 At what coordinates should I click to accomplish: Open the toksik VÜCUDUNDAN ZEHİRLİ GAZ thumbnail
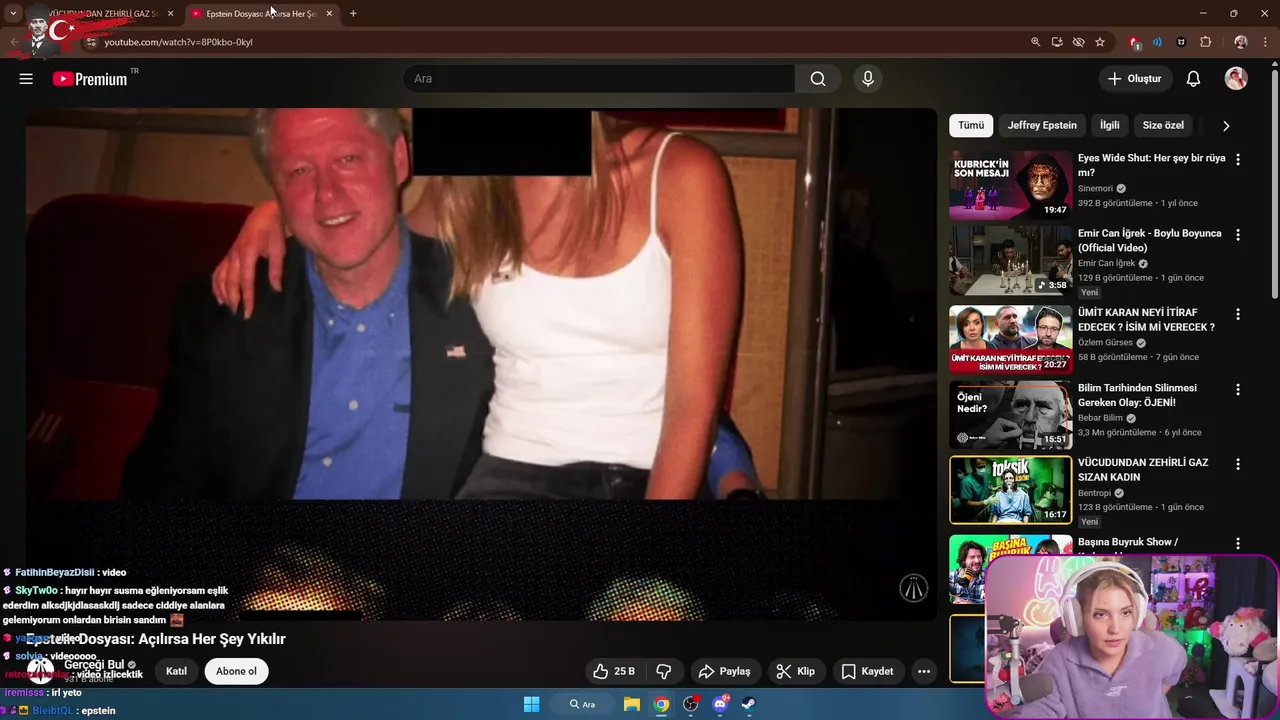[1010, 490]
